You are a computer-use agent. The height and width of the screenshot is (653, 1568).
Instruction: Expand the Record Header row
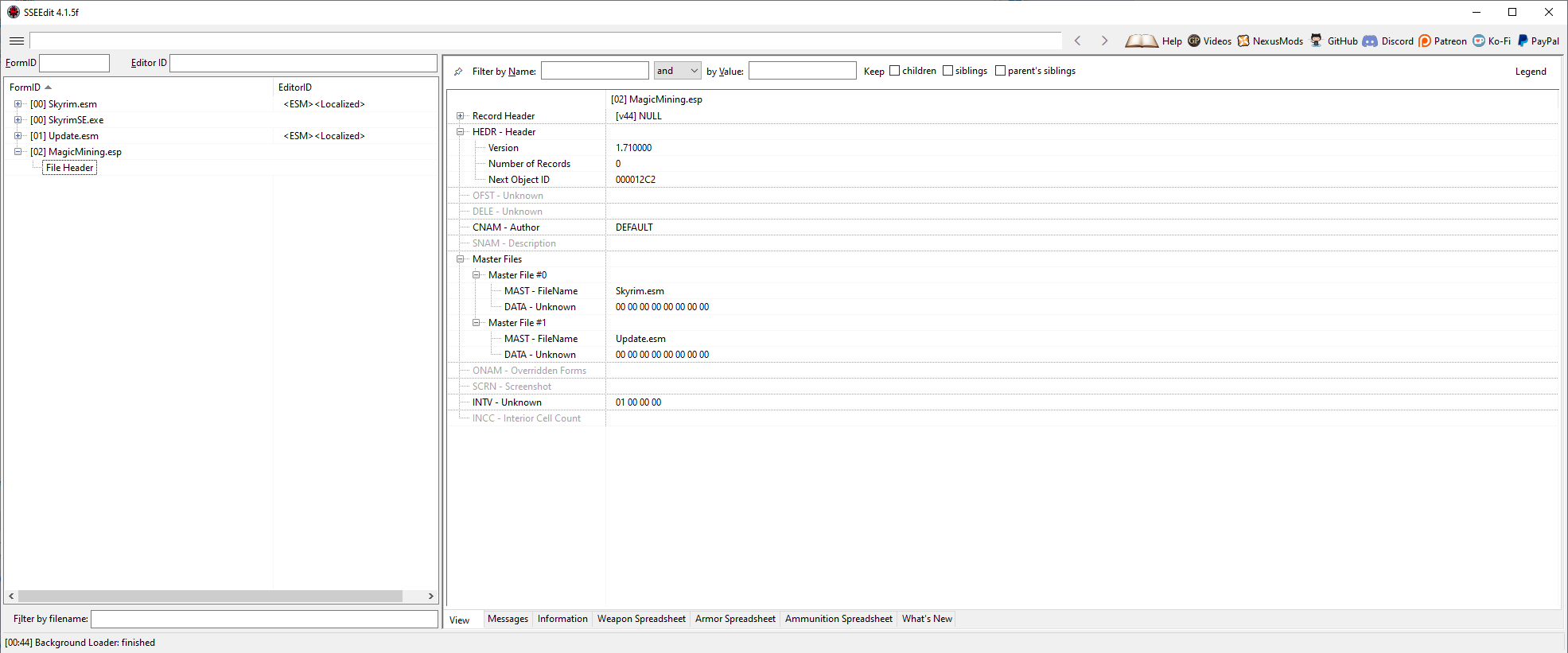pyautogui.click(x=461, y=116)
